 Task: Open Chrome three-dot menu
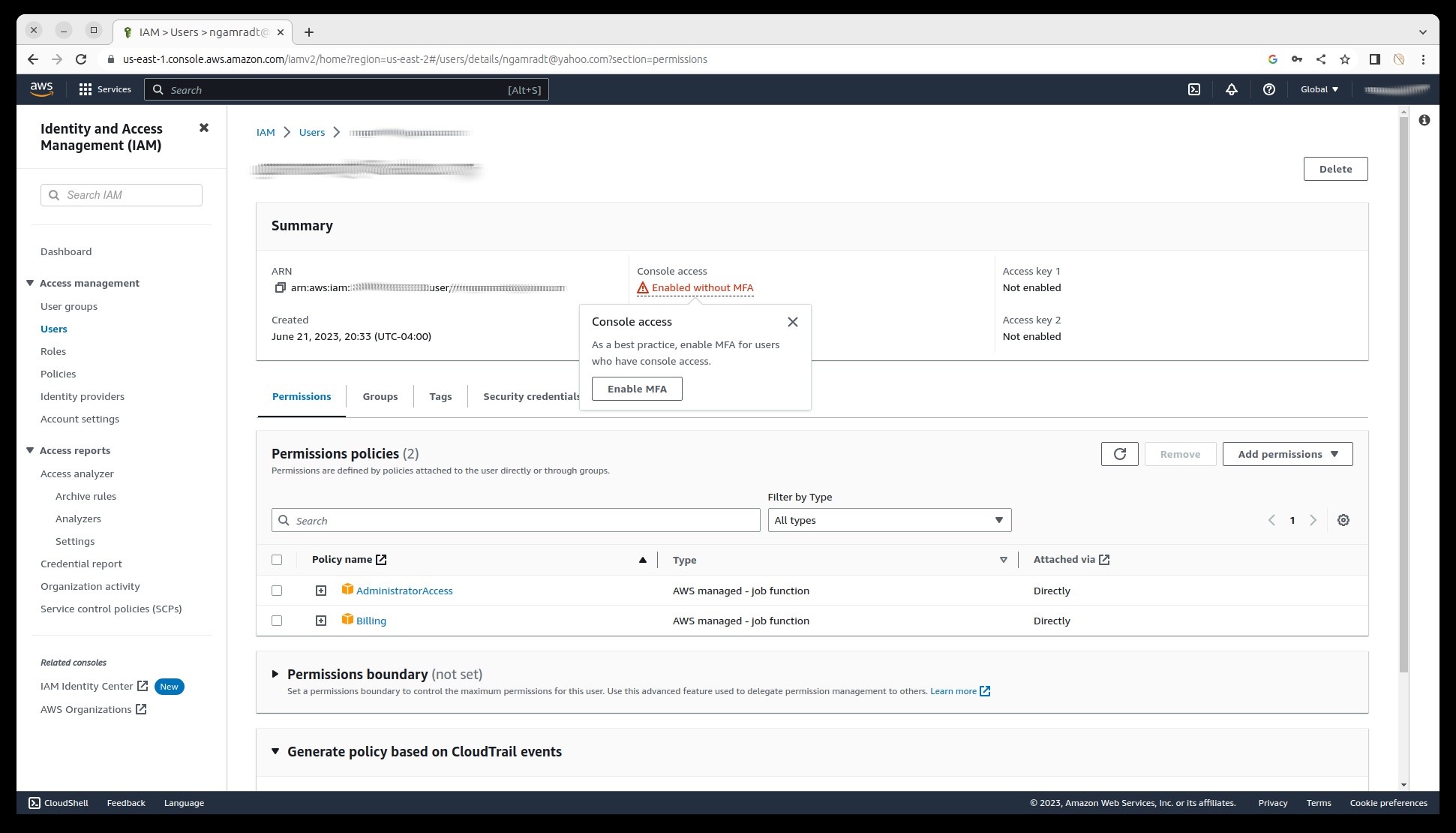click(x=1423, y=59)
